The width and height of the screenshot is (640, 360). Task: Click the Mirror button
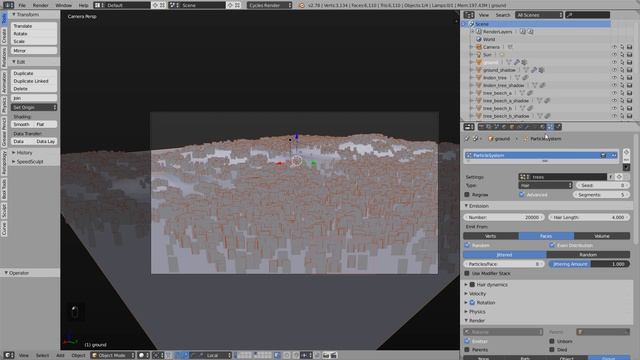coord(34,51)
